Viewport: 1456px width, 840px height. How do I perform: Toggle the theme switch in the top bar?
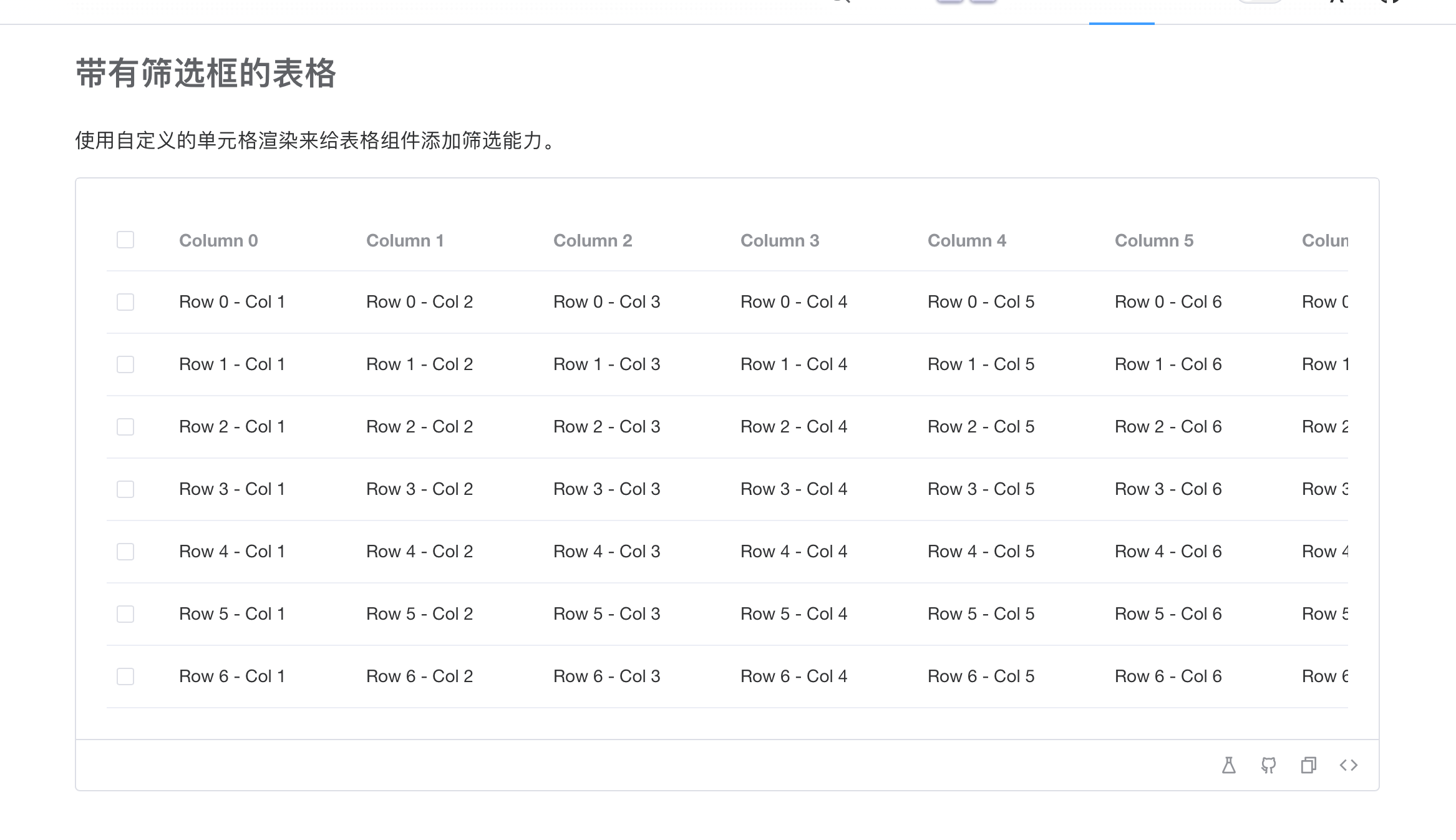tap(1261, 3)
